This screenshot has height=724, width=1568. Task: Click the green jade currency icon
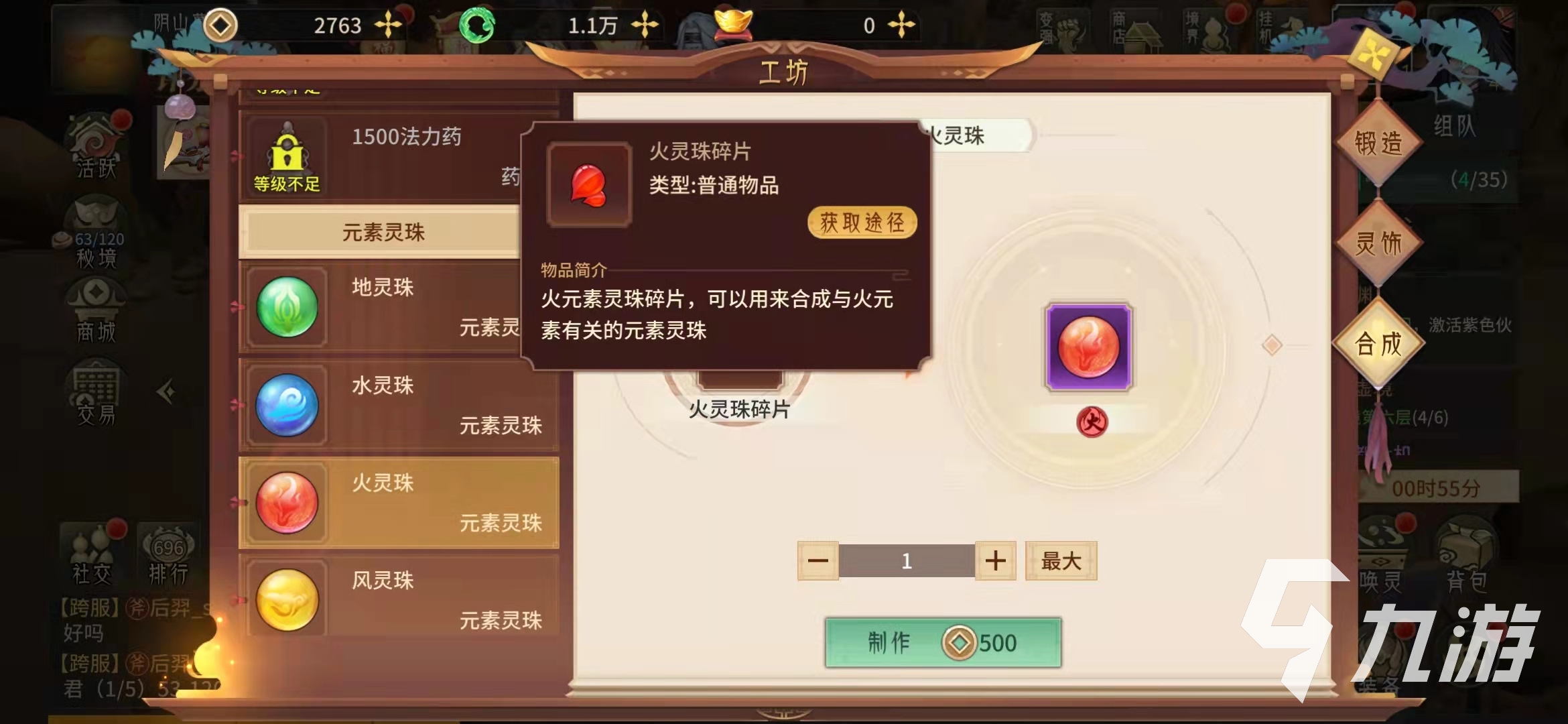point(477,26)
